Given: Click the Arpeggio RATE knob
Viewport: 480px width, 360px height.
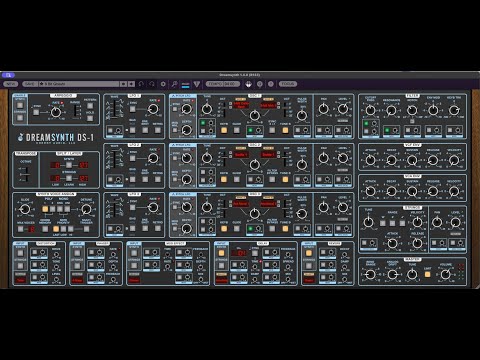Looking at the screenshot, I should 56,112.
